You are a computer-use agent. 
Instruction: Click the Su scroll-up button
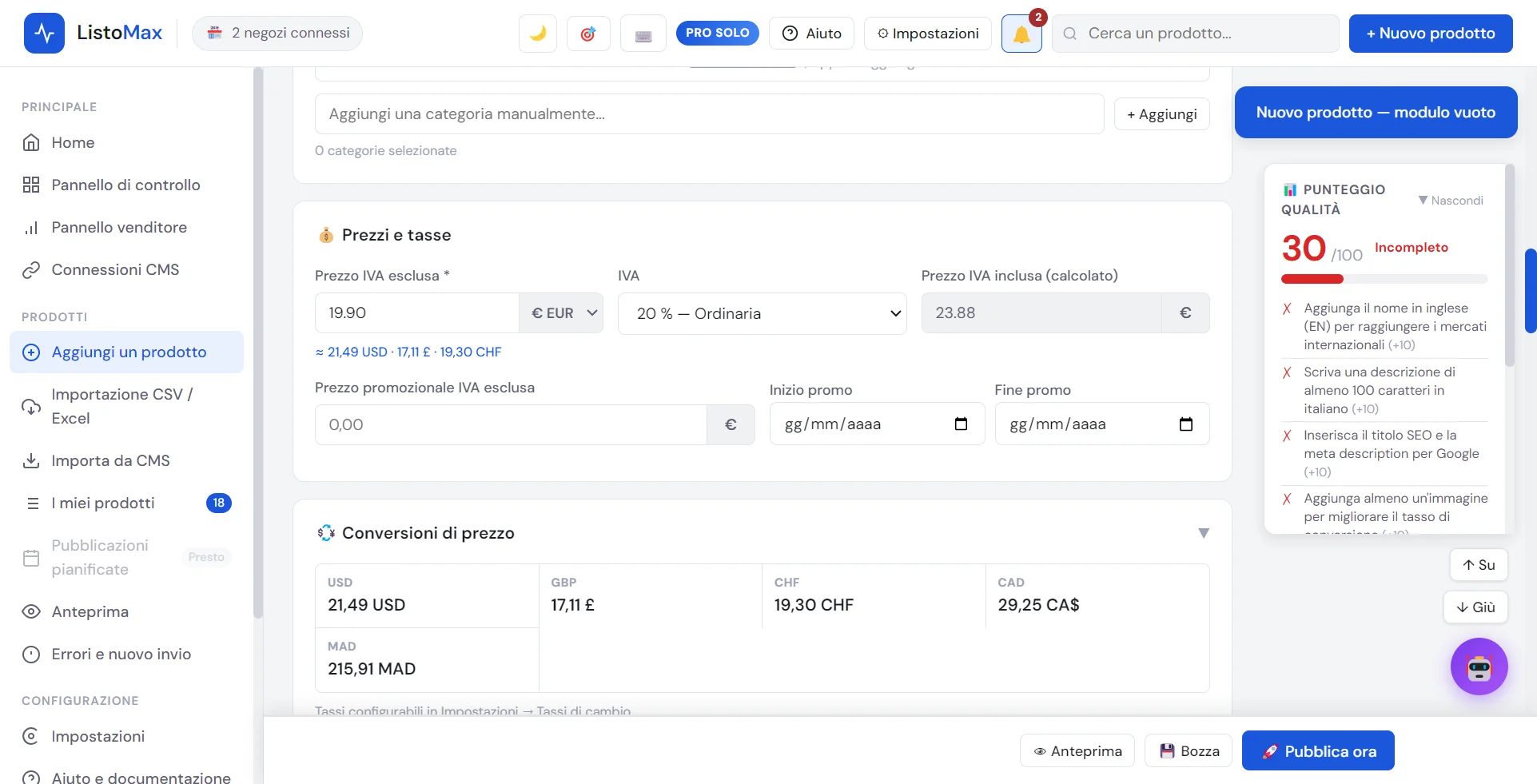point(1479,565)
